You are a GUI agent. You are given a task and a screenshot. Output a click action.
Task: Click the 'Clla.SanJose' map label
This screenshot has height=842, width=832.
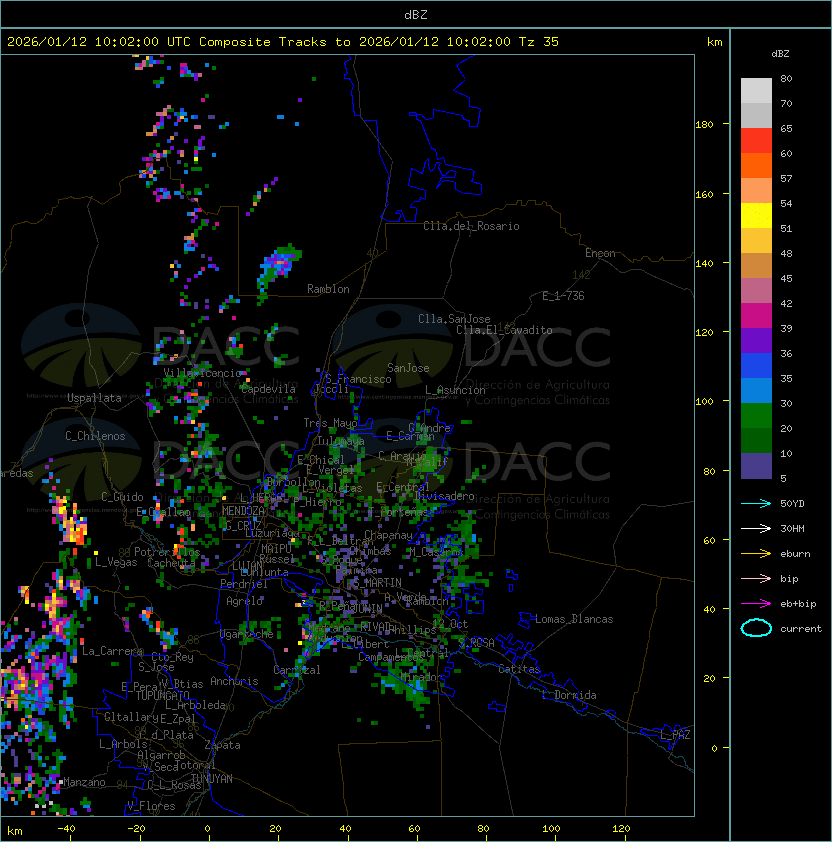pos(454,319)
